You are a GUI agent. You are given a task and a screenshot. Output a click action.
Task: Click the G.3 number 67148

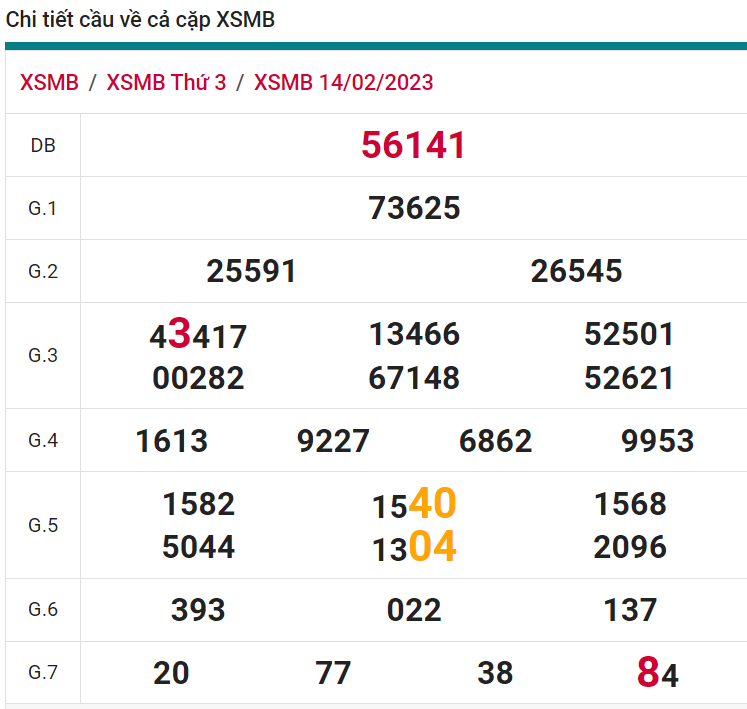click(414, 378)
